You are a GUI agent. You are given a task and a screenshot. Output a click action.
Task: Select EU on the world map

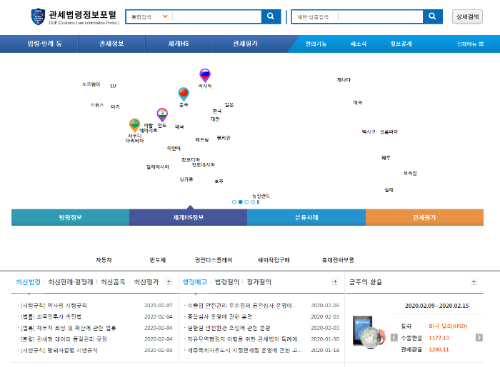pyautogui.click(x=113, y=86)
